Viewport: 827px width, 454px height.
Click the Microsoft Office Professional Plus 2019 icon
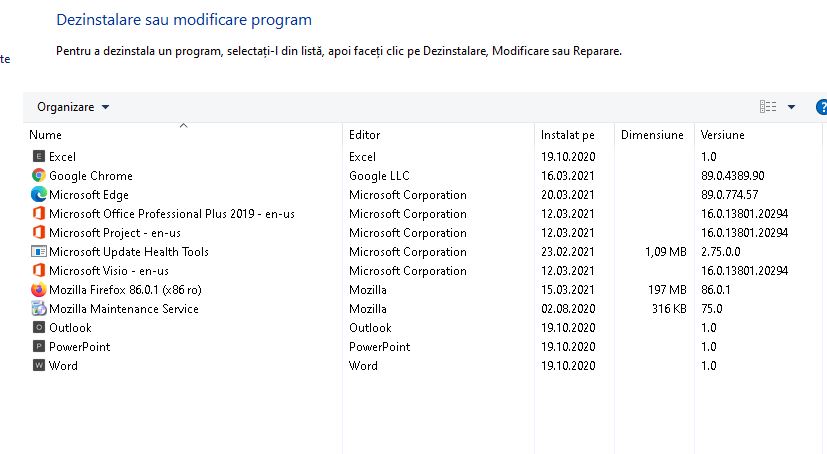(39, 214)
